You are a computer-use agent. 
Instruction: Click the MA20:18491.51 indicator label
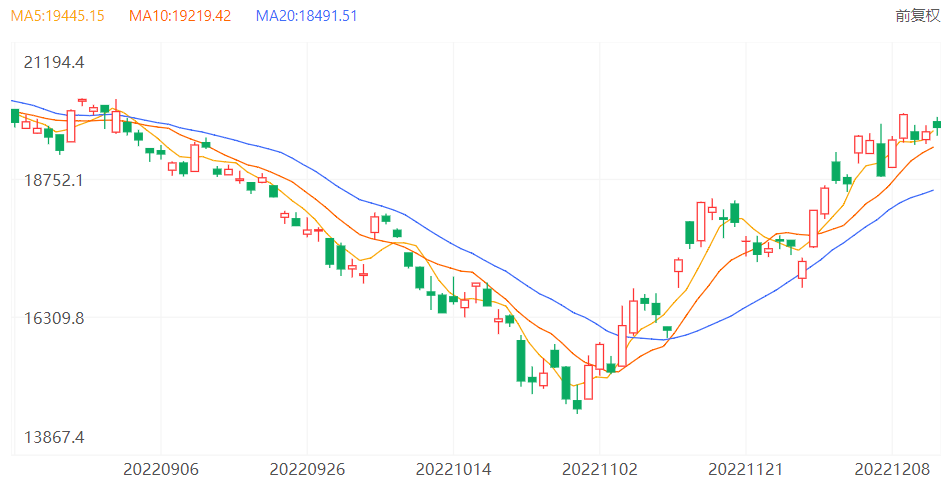[x=306, y=16]
